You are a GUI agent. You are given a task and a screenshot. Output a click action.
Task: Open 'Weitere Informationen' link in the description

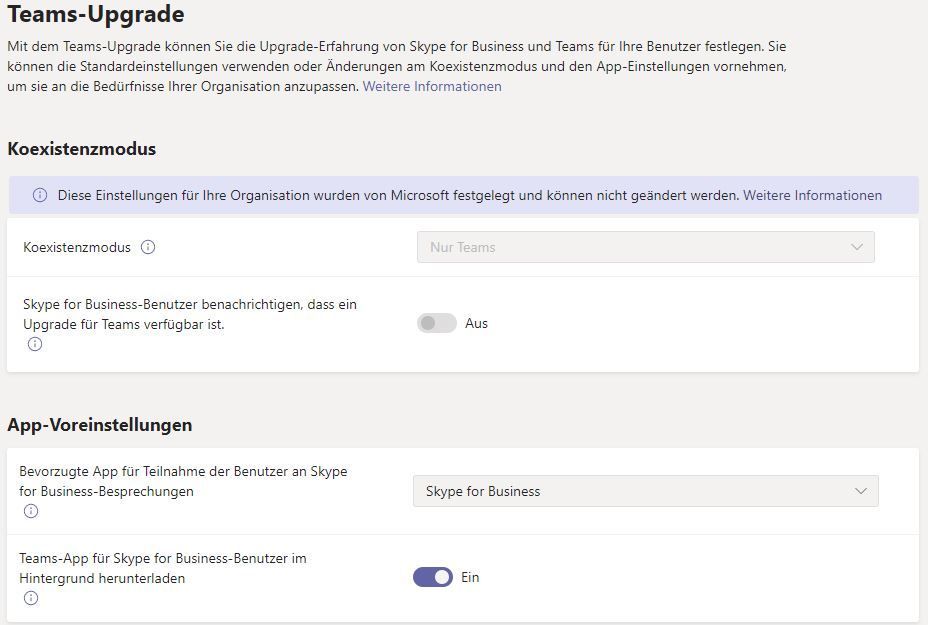432,86
